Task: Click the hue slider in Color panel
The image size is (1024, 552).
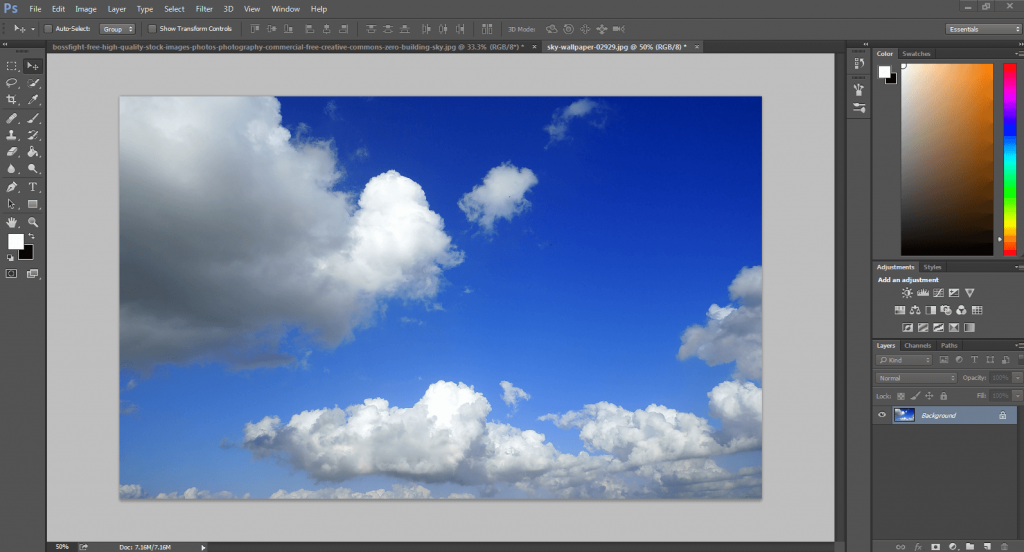Action: [x=1010, y=159]
